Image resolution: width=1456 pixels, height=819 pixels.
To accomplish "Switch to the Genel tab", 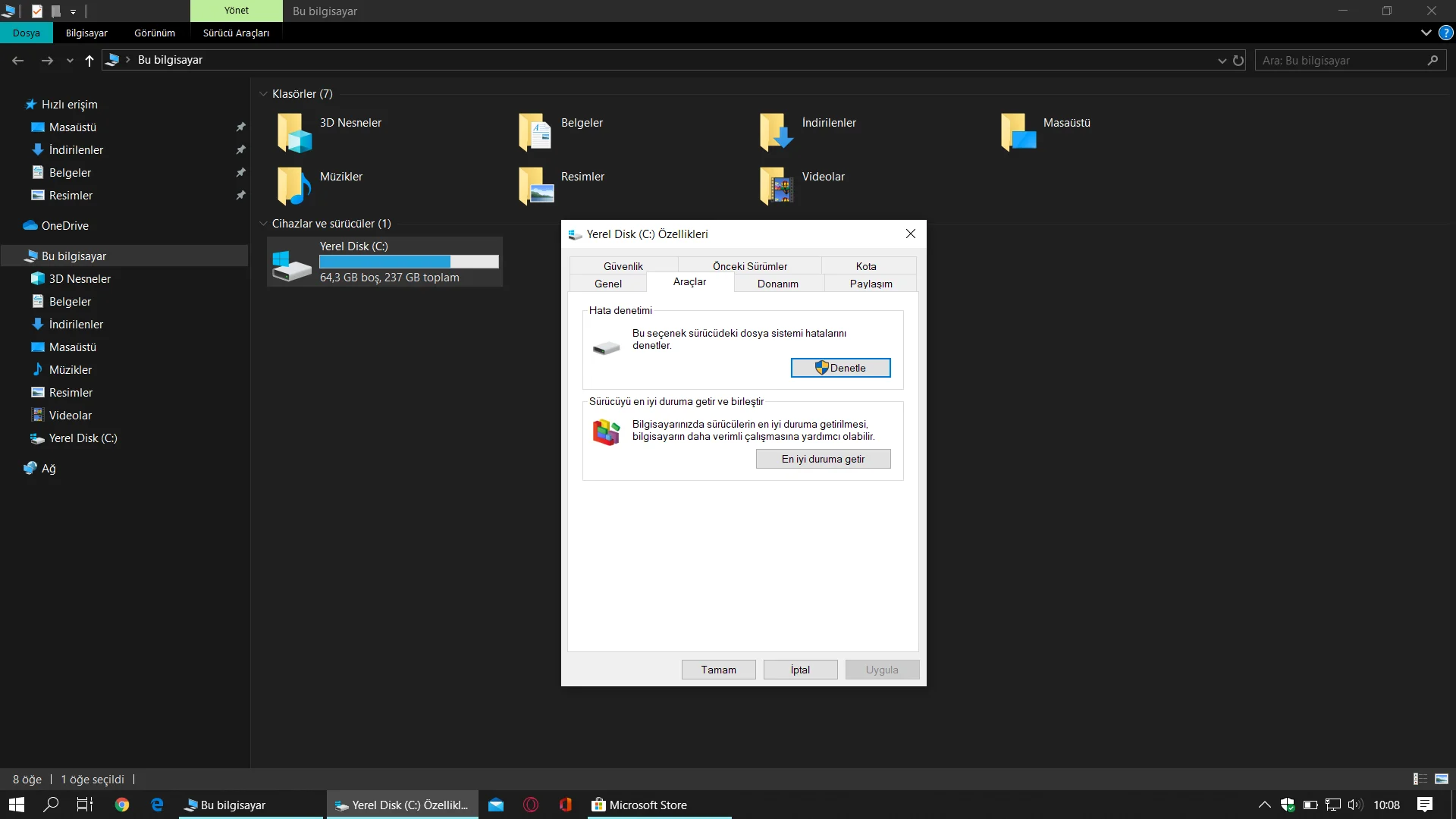I will (607, 284).
